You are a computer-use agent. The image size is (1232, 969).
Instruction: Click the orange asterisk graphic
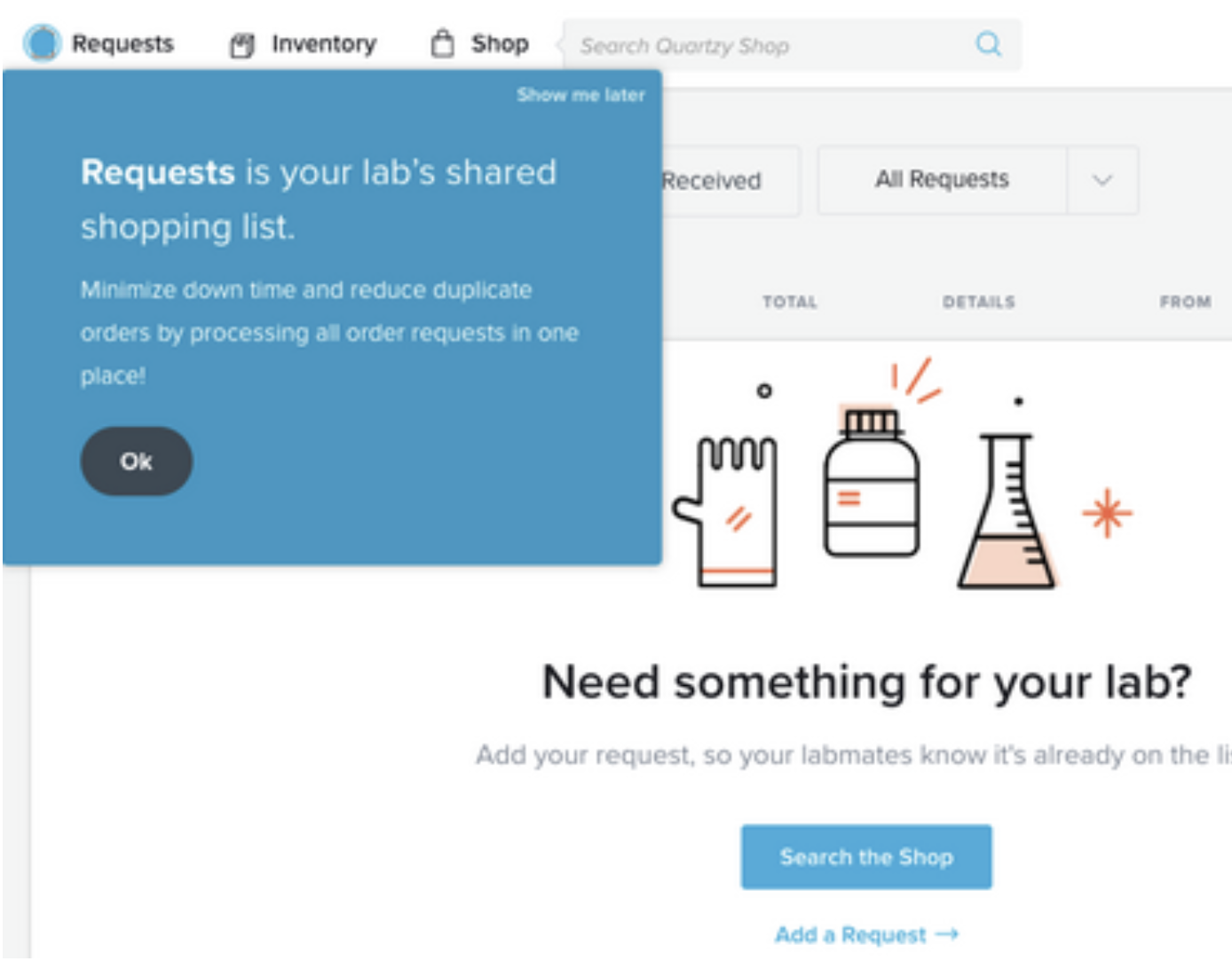click(x=1107, y=513)
